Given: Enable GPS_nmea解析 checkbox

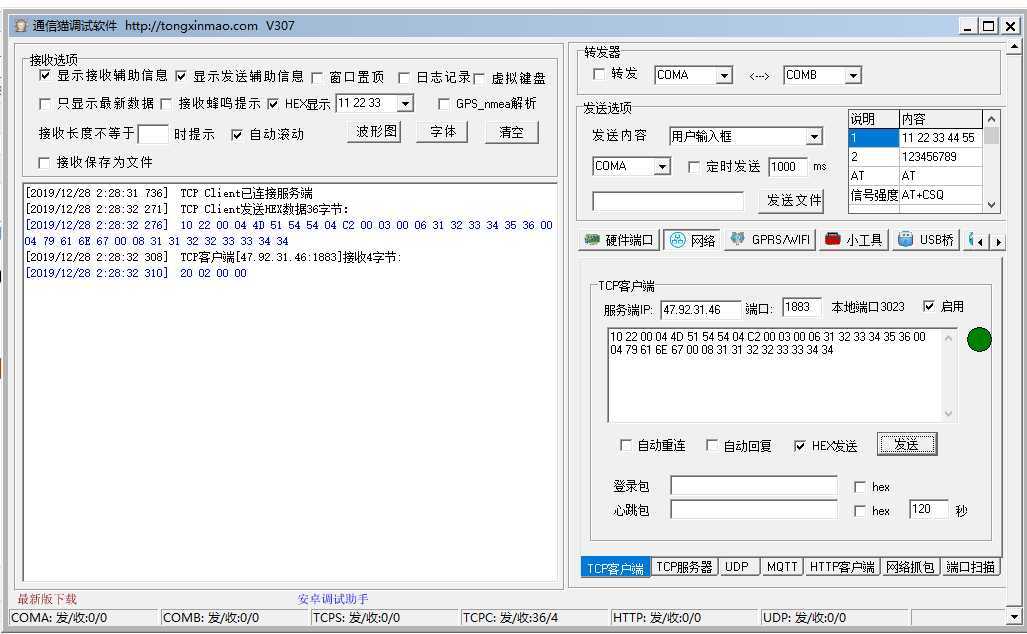Looking at the screenshot, I should click(443, 103).
